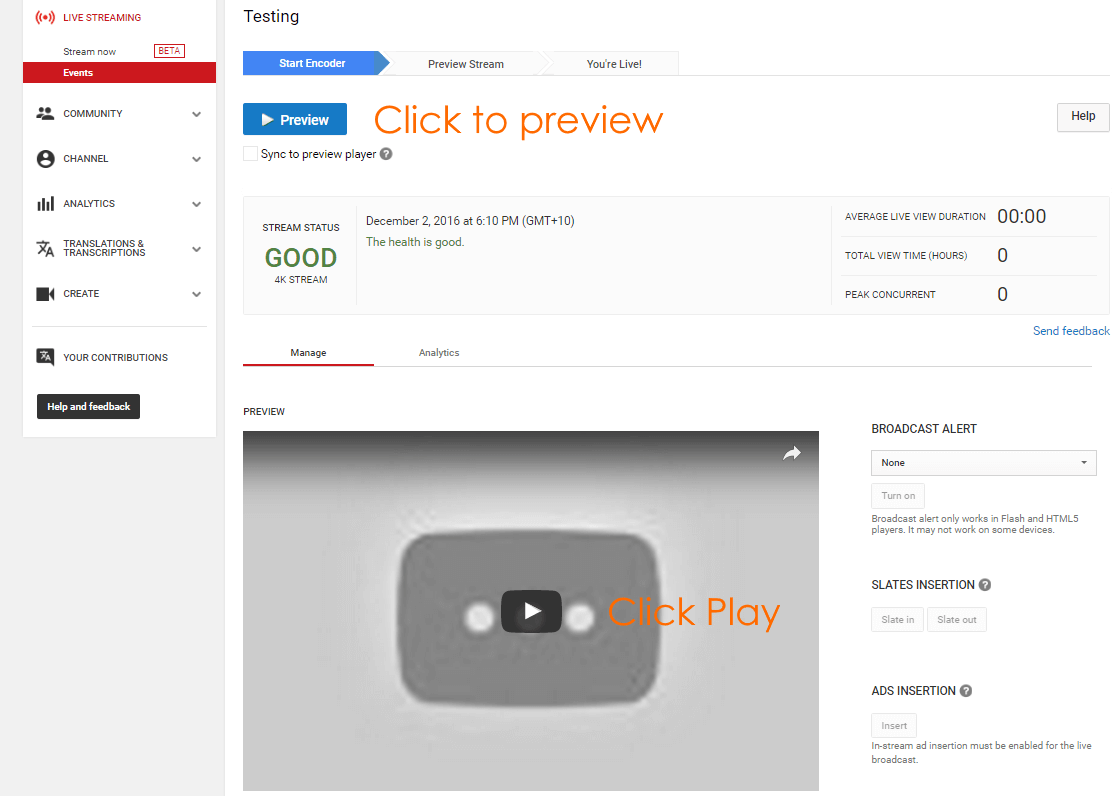Select the You're Live! step

pyautogui.click(x=614, y=64)
